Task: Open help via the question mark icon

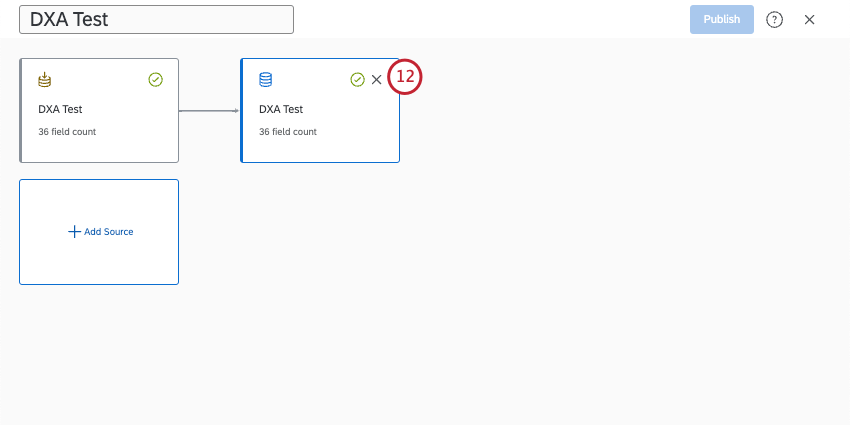Action: coord(774,20)
